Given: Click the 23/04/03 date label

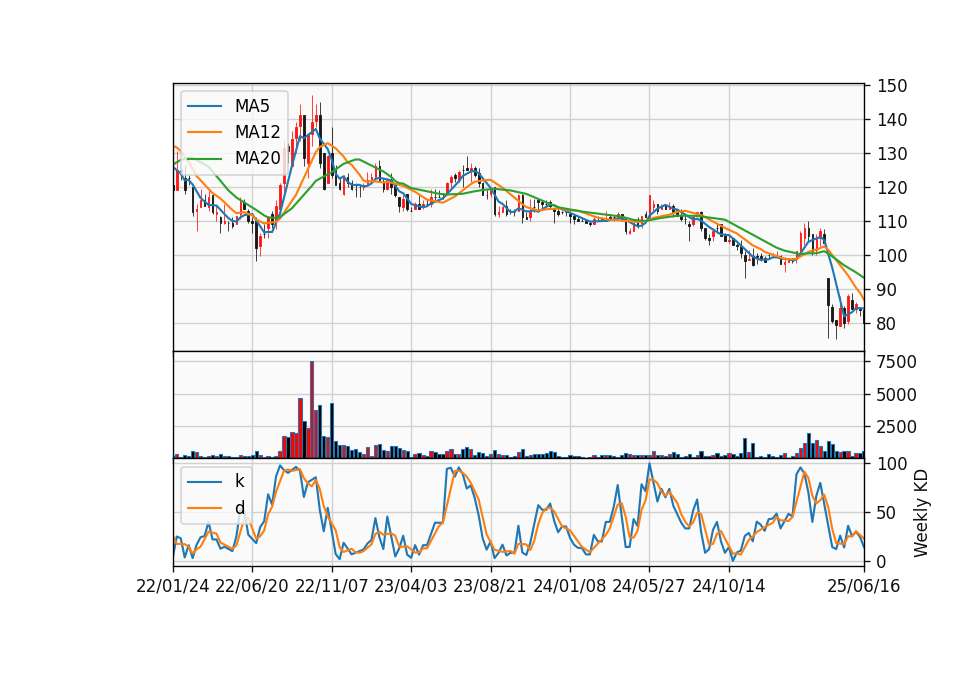Looking at the screenshot, I should pos(411,586).
